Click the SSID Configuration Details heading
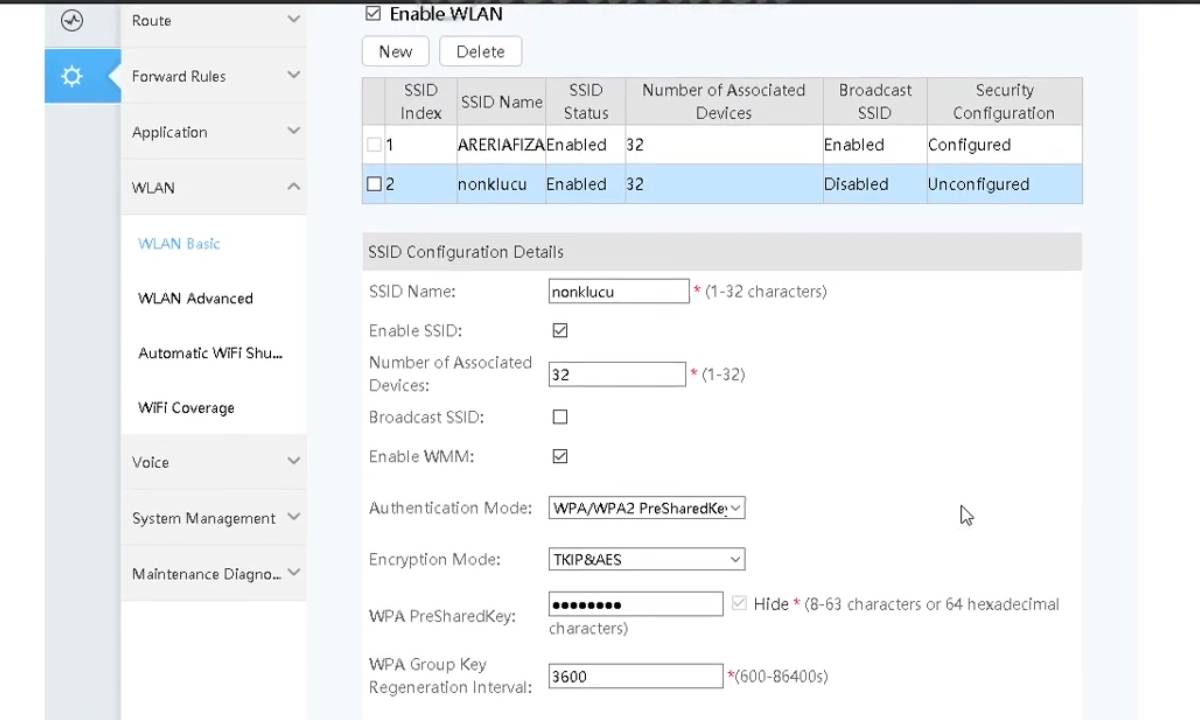 tap(465, 252)
